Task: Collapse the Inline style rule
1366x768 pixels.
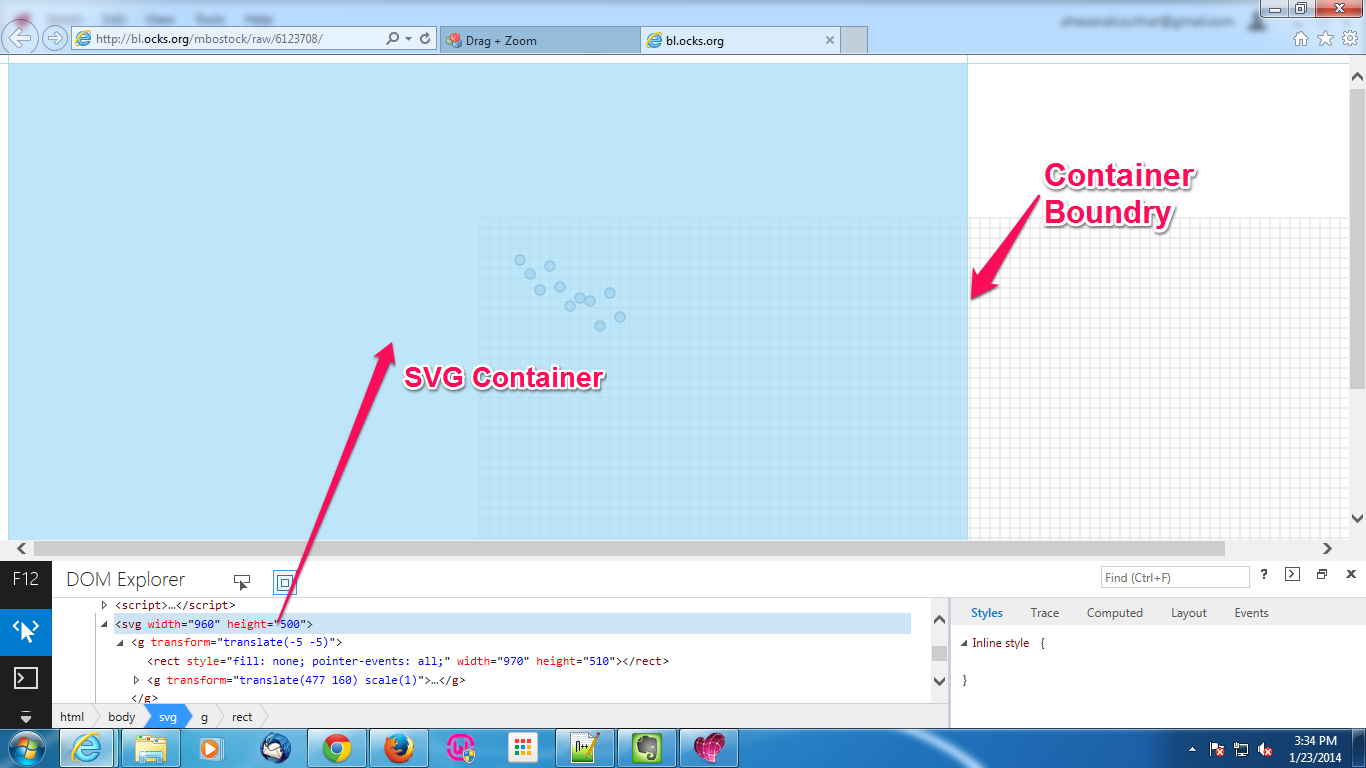Action: coord(964,643)
